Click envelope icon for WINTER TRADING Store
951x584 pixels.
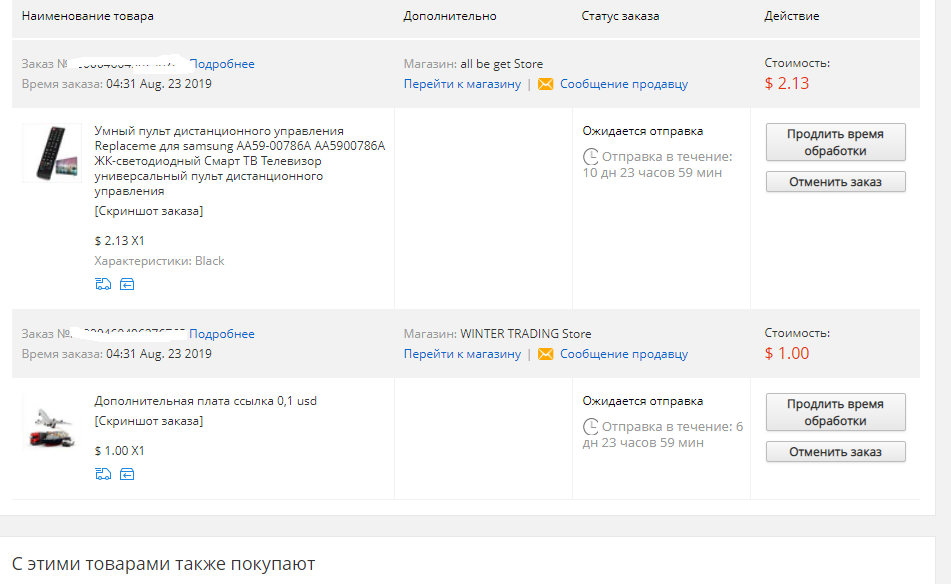545,354
